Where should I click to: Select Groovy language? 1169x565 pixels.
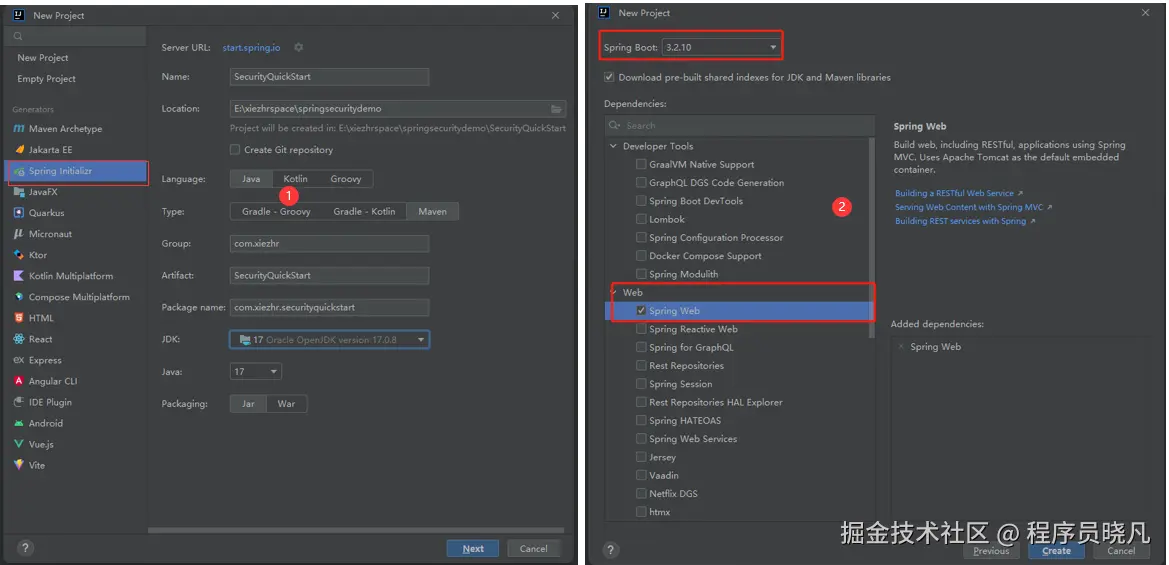(346, 179)
